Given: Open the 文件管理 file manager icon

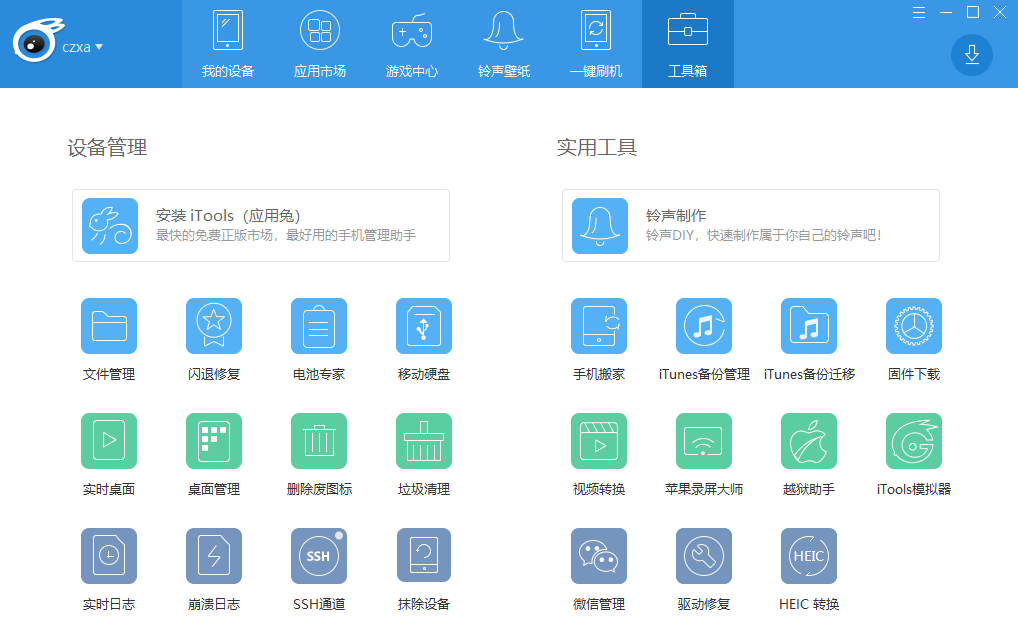Looking at the screenshot, I should (x=109, y=326).
